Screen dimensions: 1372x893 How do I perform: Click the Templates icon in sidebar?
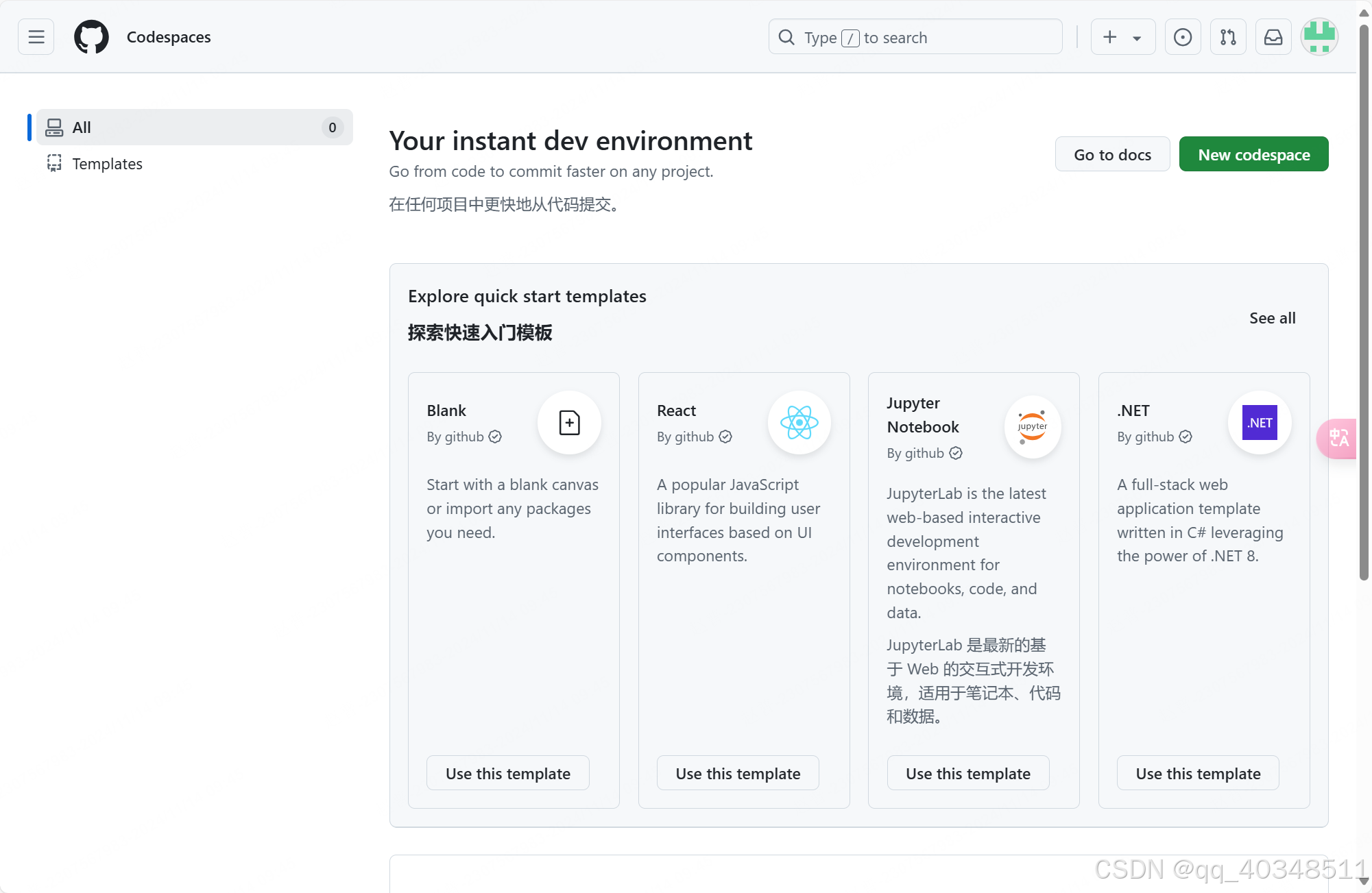click(54, 163)
